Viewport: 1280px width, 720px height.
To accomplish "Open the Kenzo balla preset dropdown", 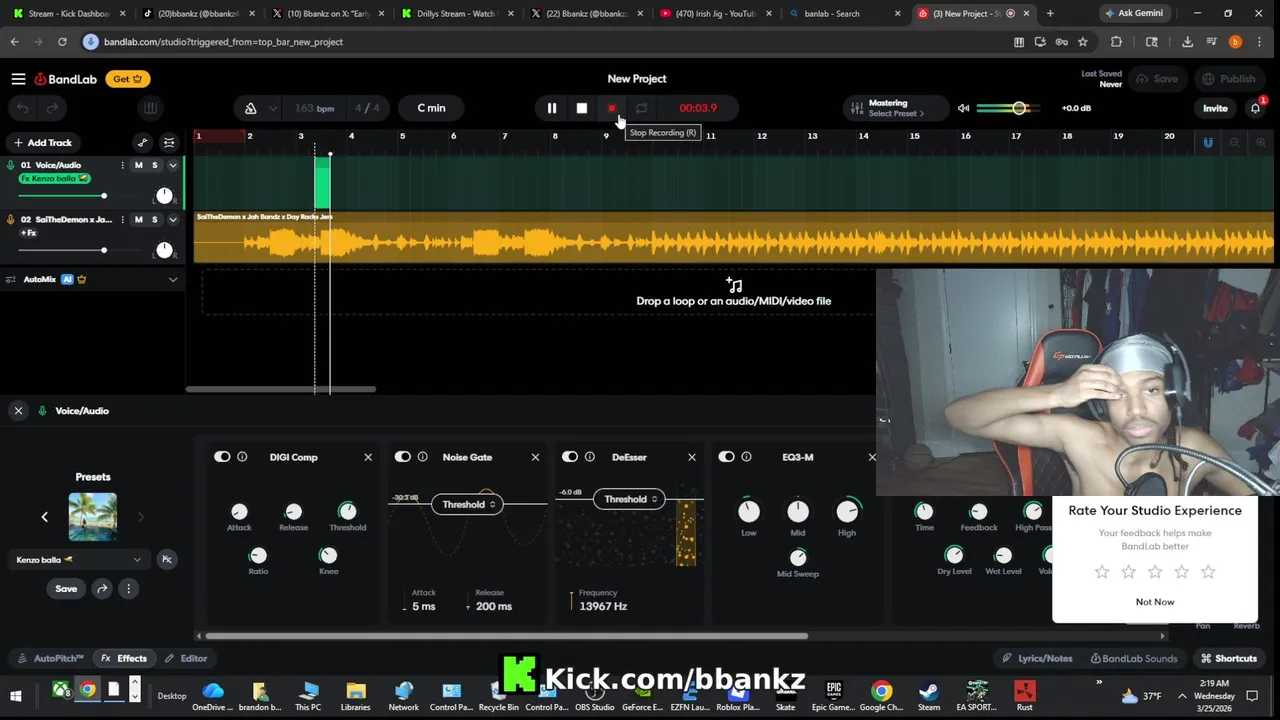I will [78, 560].
